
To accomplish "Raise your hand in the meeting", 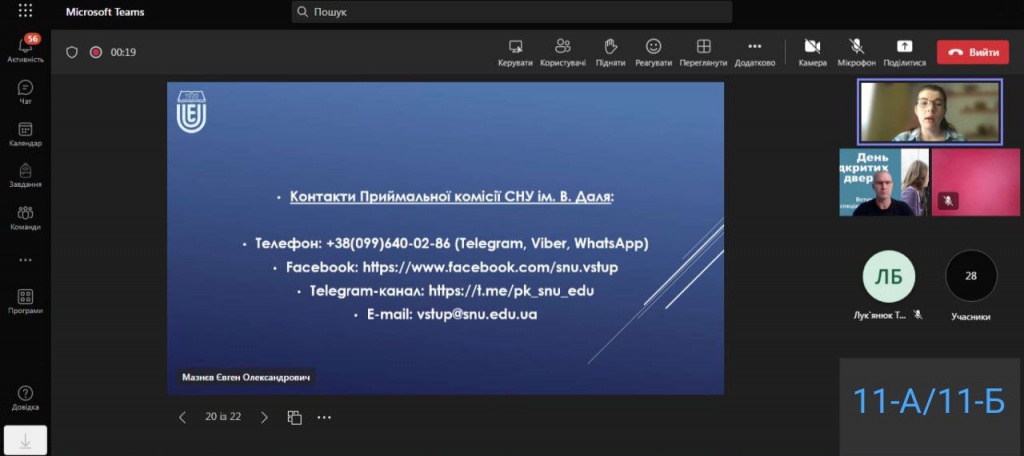I will pyautogui.click(x=610, y=51).
